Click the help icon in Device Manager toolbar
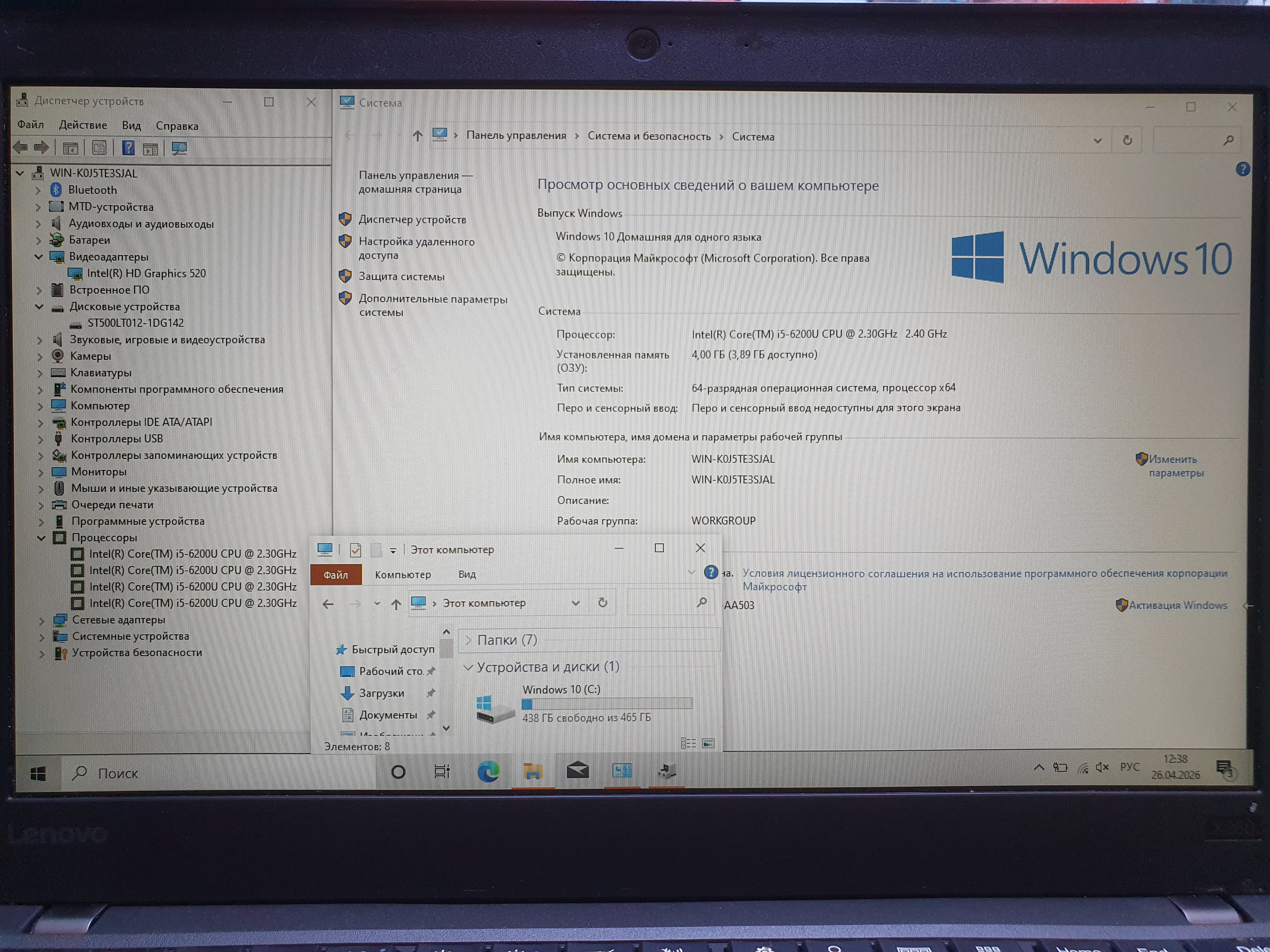 [128, 149]
